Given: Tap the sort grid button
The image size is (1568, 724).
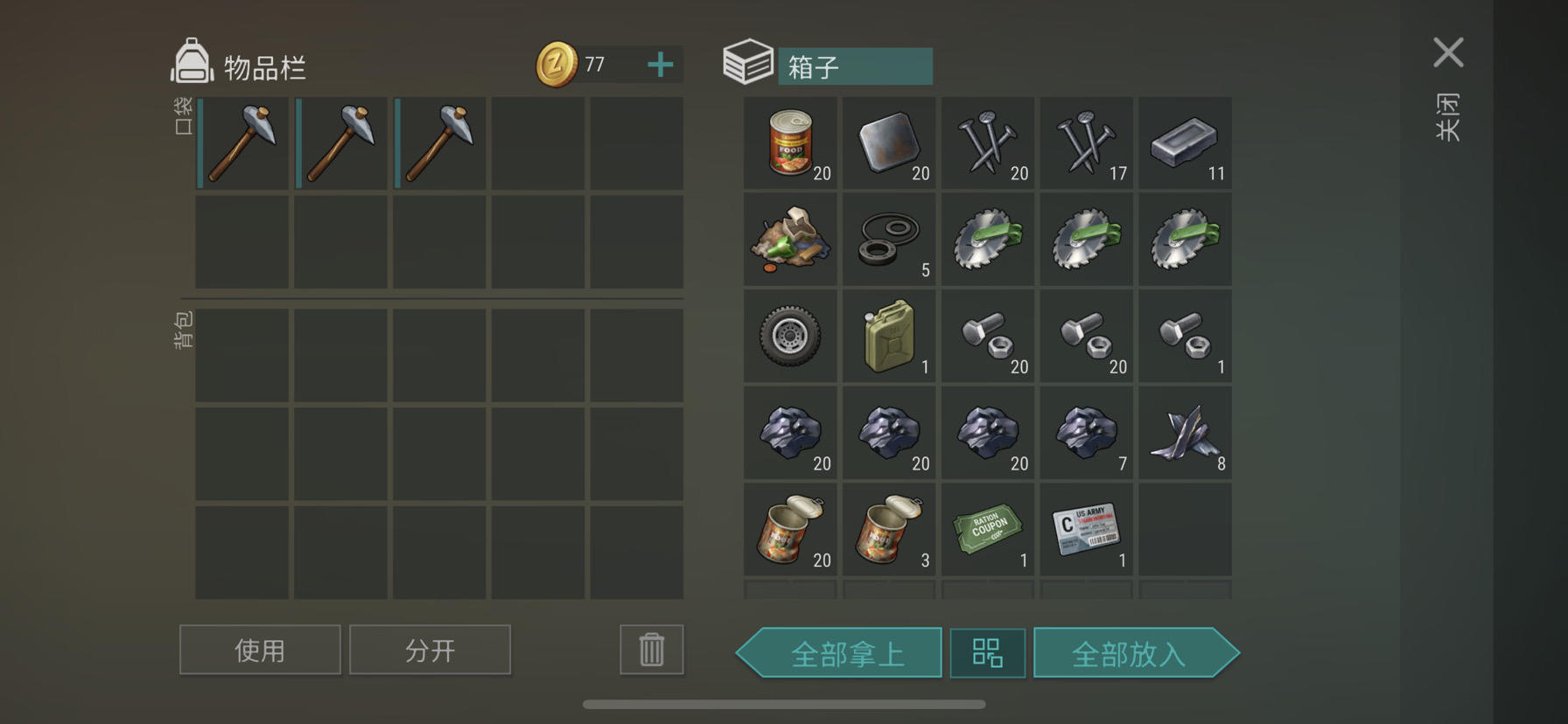Looking at the screenshot, I should tap(988, 653).
